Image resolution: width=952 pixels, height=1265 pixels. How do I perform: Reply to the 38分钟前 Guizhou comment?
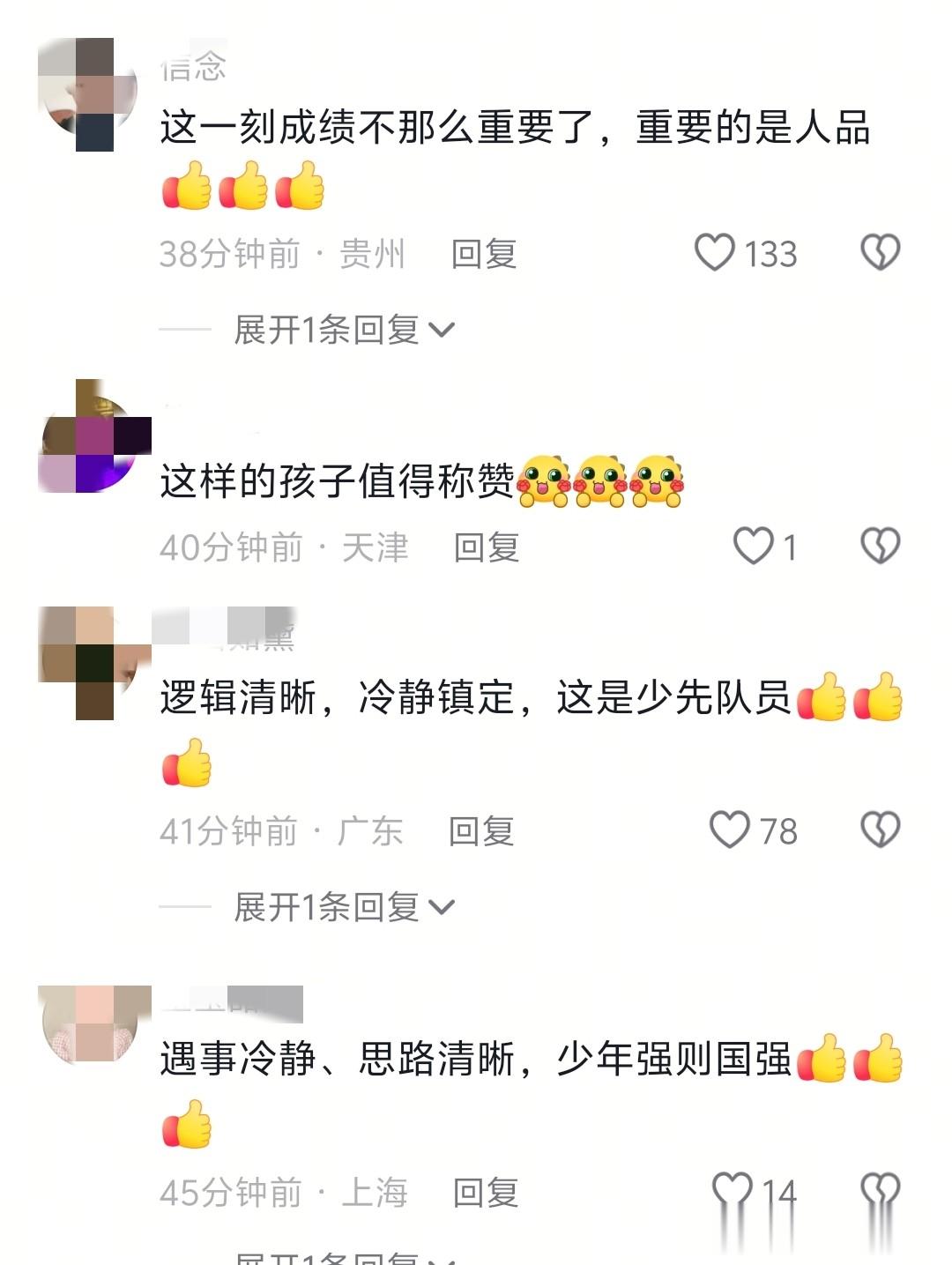point(484,254)
